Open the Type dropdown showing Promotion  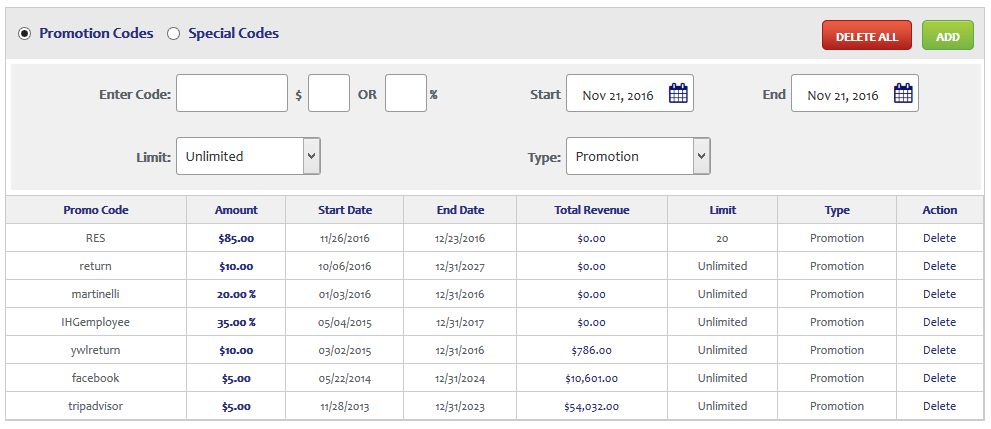point(638,156)
